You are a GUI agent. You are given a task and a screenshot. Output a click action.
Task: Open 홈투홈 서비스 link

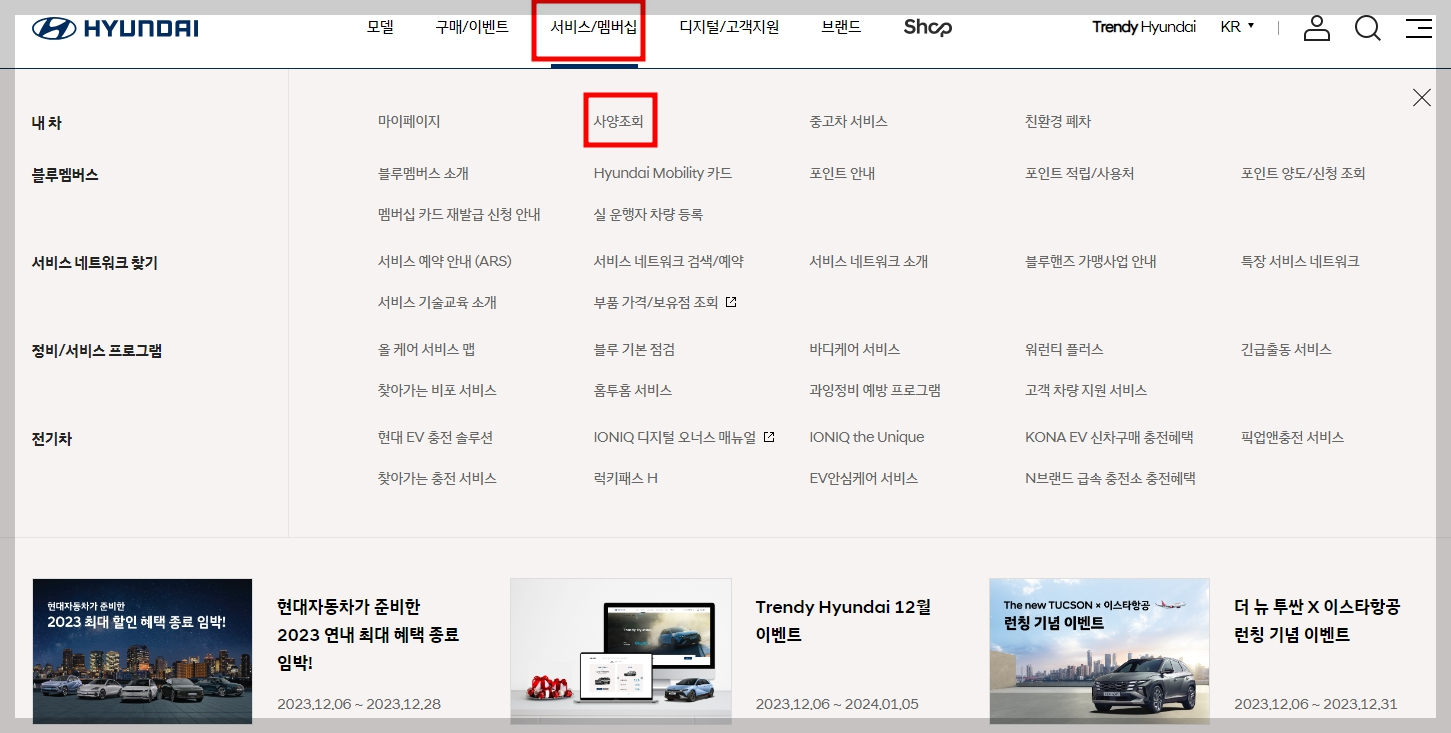(633, 390)
